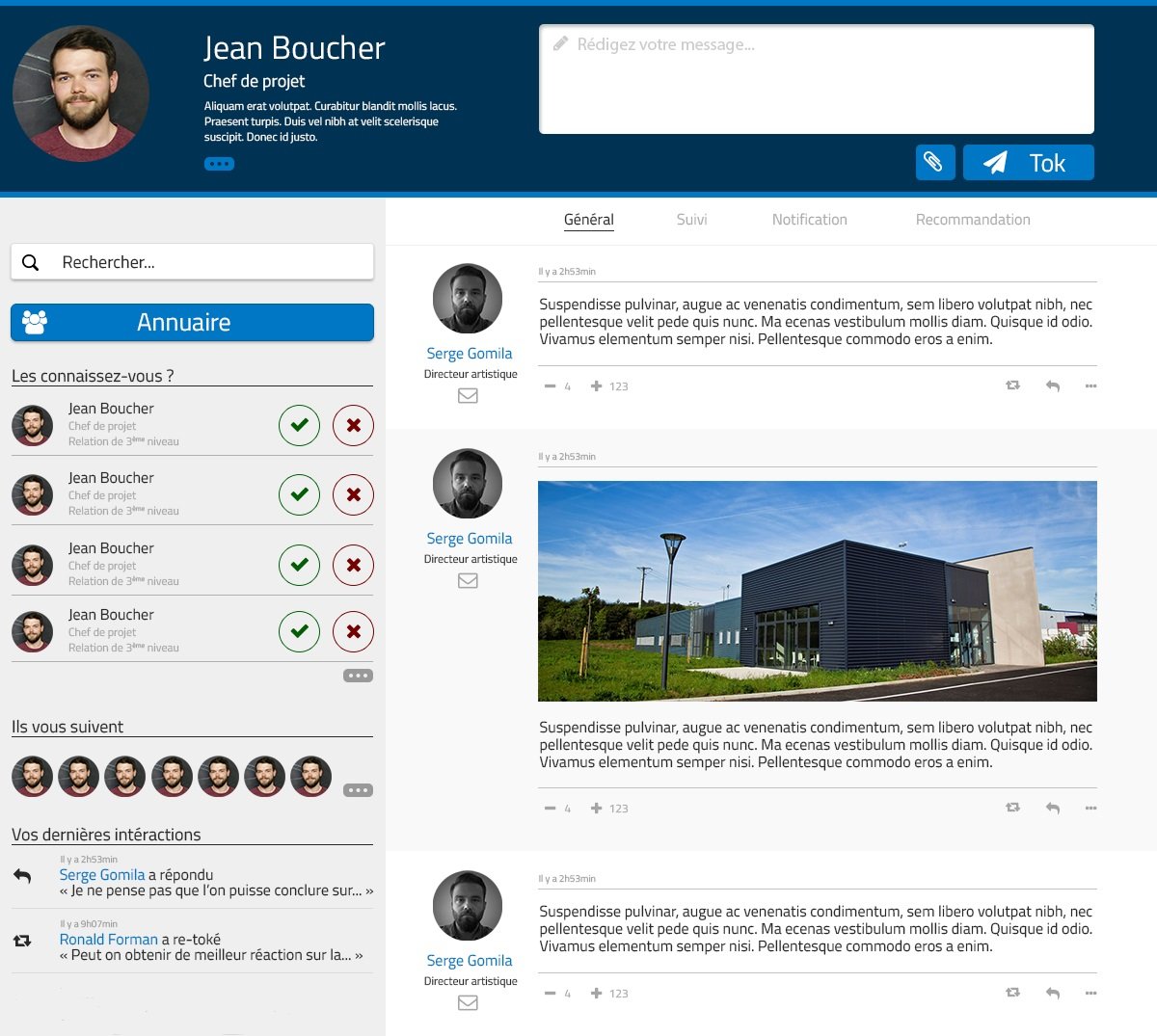
Task: Switch to the Suivi tab
Action: (x=691, y=220)
